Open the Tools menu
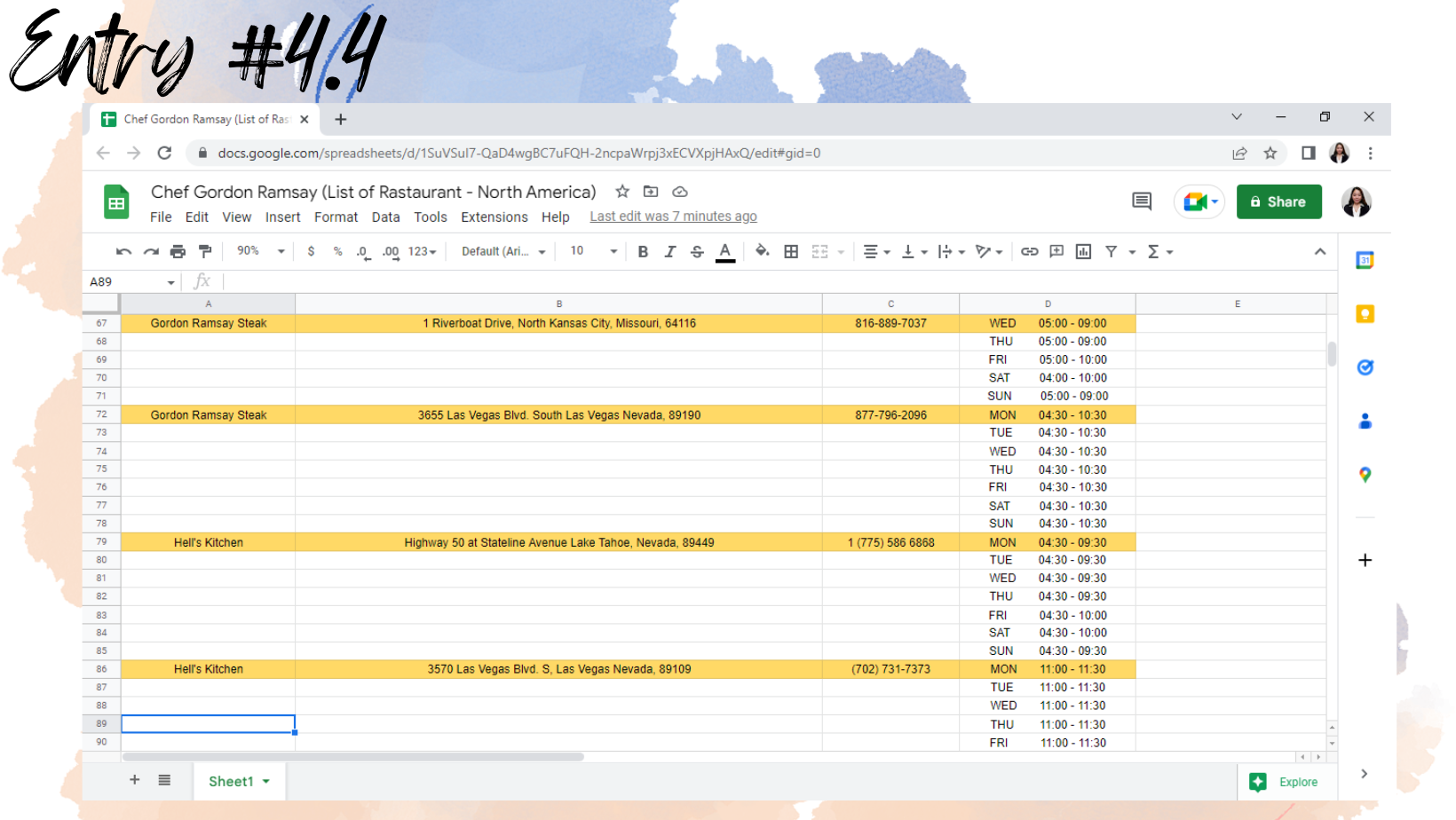The height and width of the screenshot is (820, 1456). [x=431, y=217]
